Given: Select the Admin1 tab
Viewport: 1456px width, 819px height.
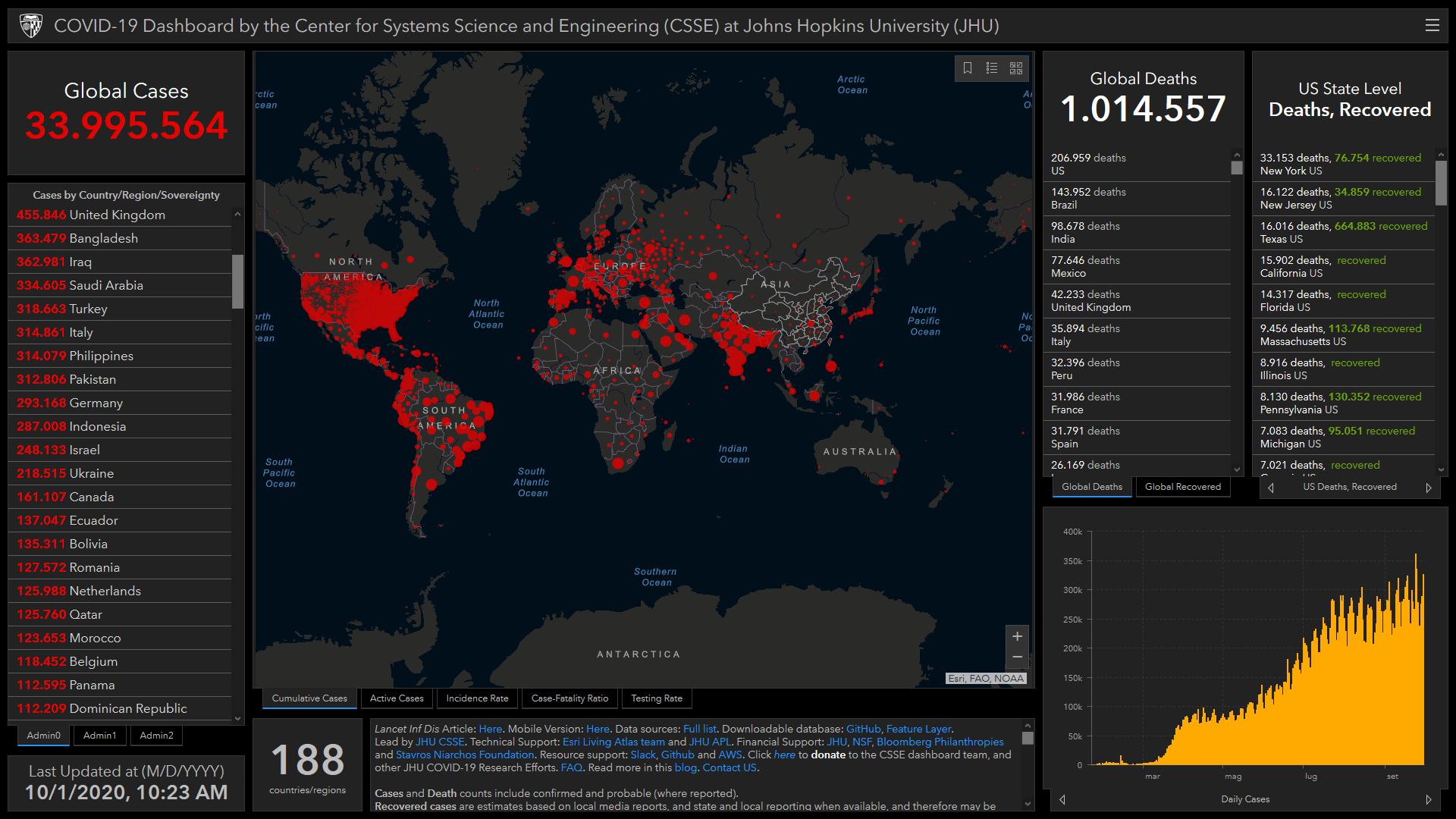Looking at the screenshot, I should 99,736.
